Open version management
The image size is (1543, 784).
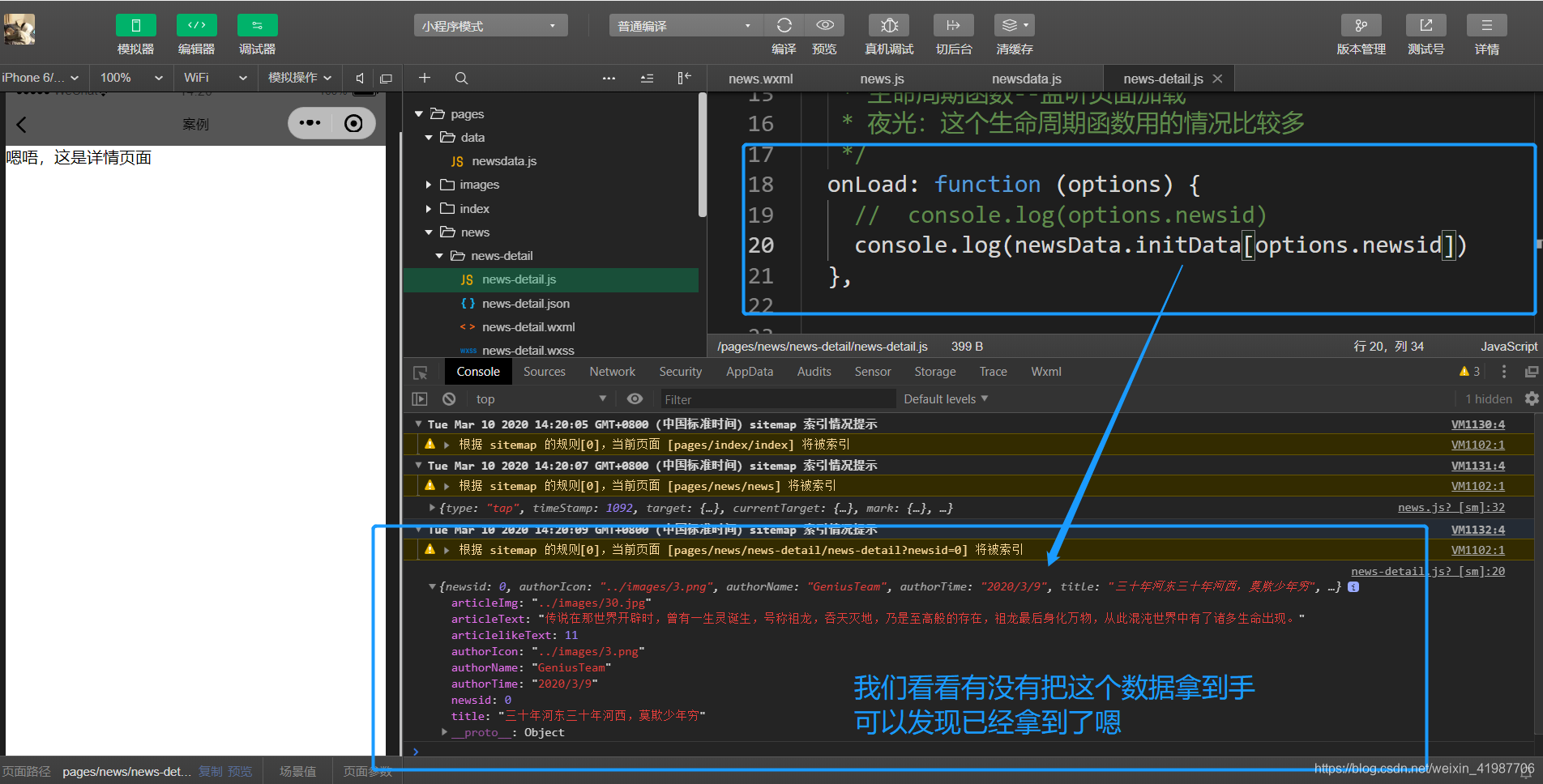click(x=1361, y=25)
